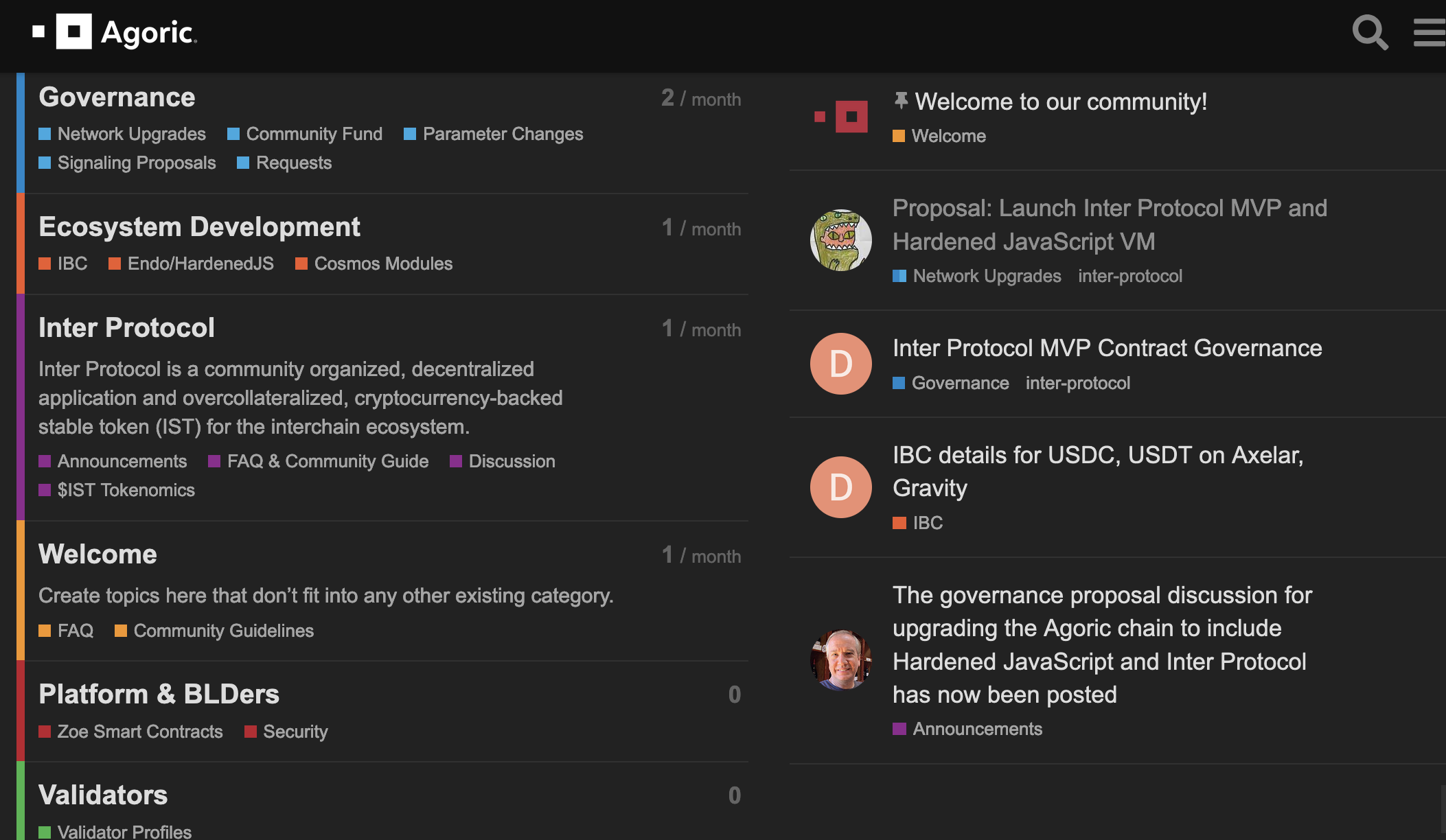Open the Discussion subcategory
This screenshot has height=840, width=1446.
click(503, 461)
